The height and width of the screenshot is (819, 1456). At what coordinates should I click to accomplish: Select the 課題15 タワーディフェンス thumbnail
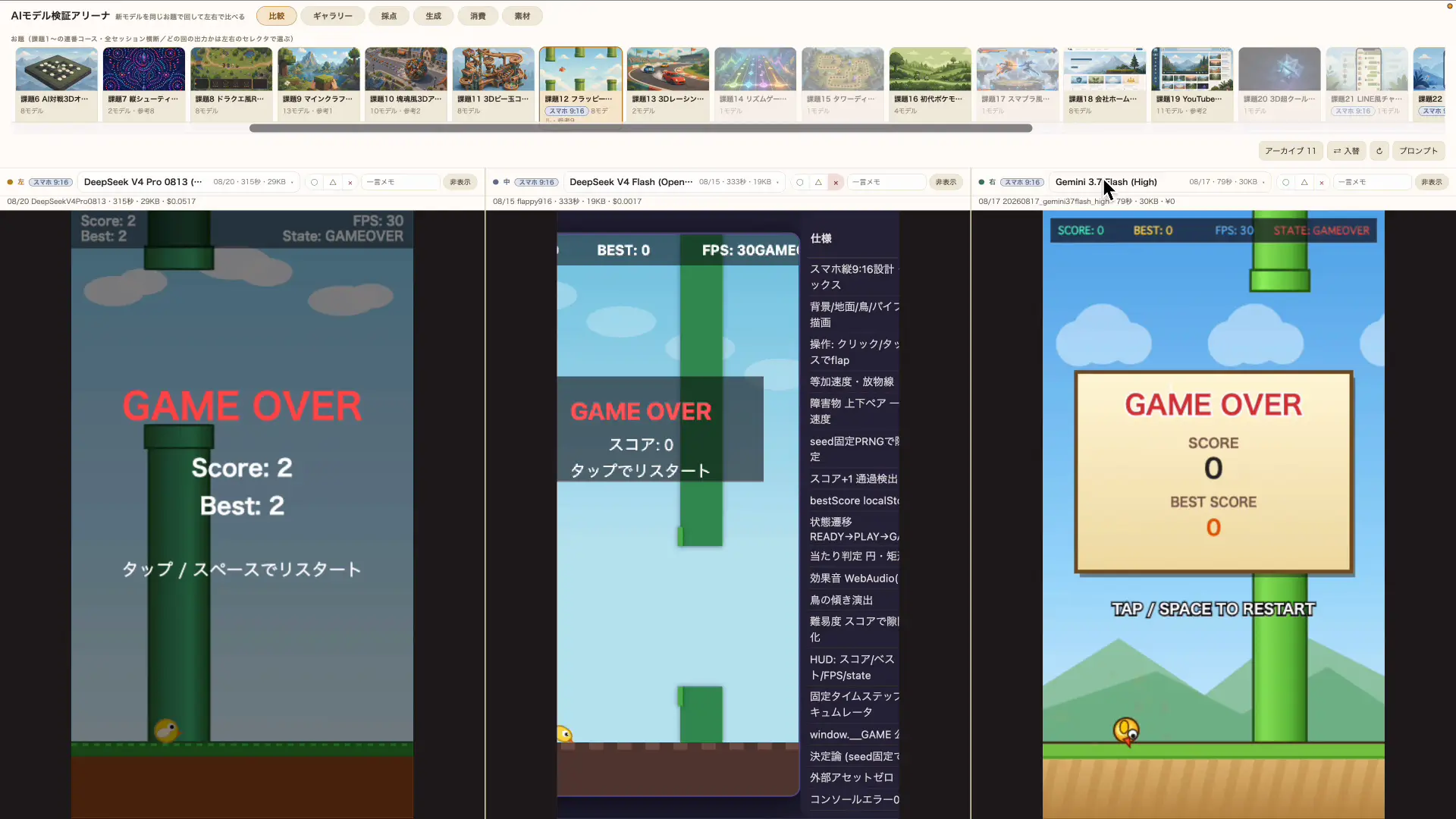pos(843,83)
